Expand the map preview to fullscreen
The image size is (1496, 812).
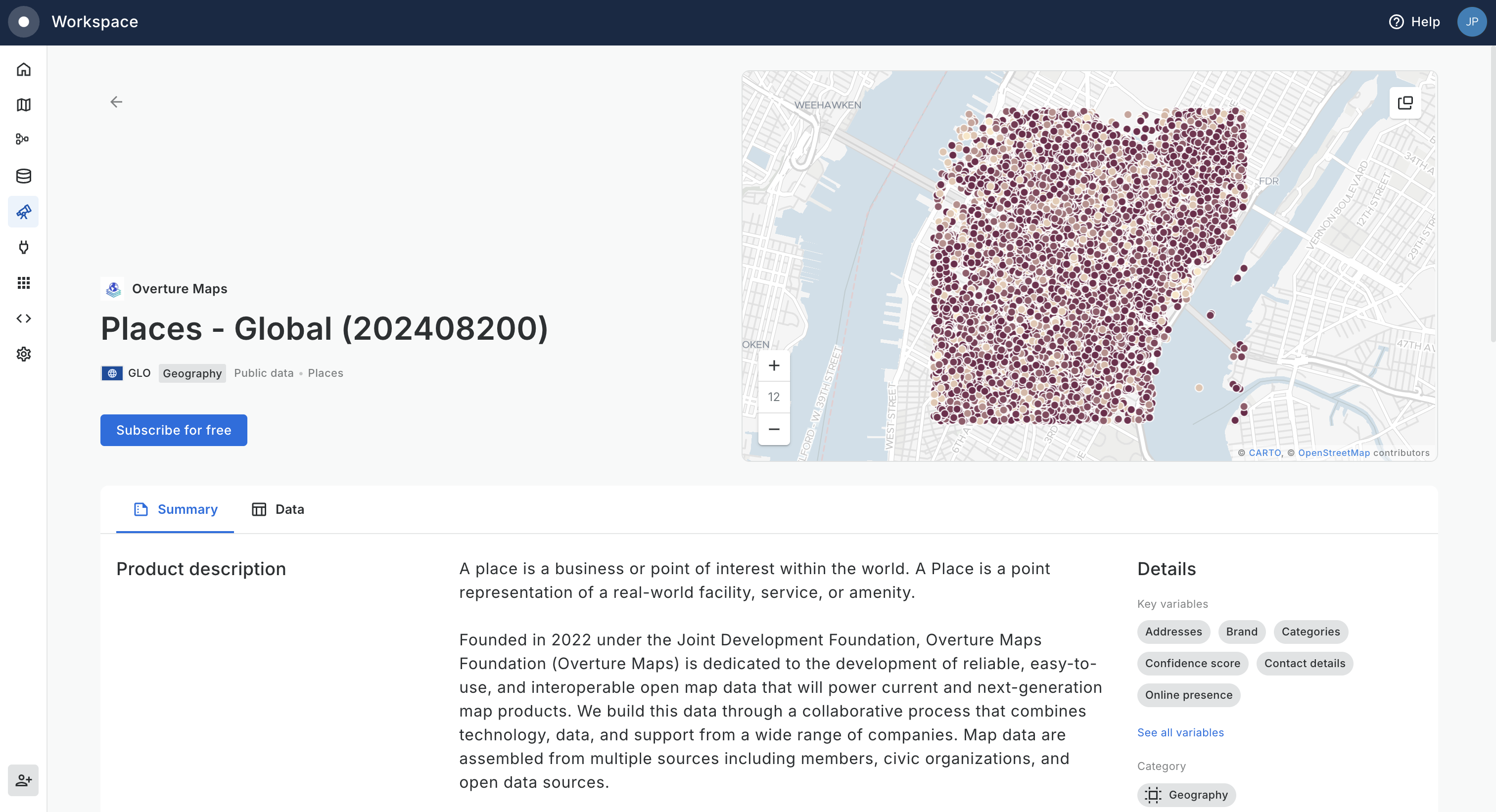[1405, 103]
